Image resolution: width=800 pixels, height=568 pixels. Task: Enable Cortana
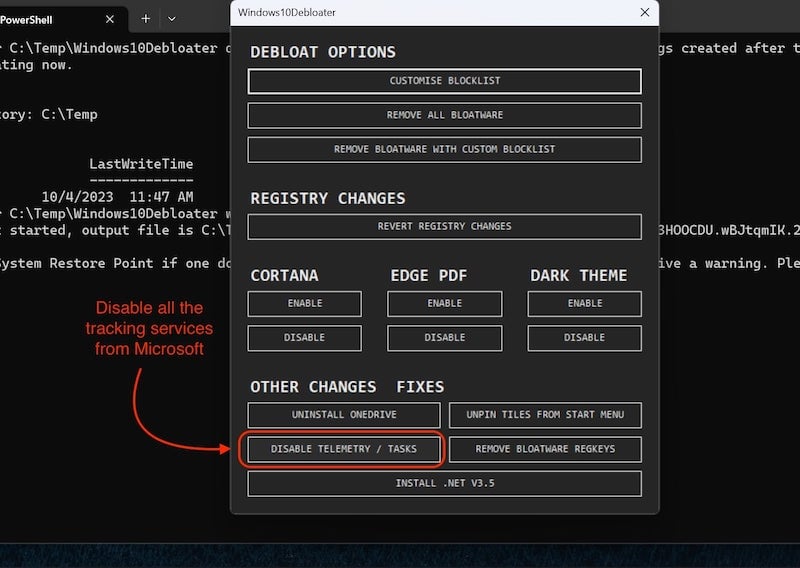pyautogui.click(x=305, y=304)
